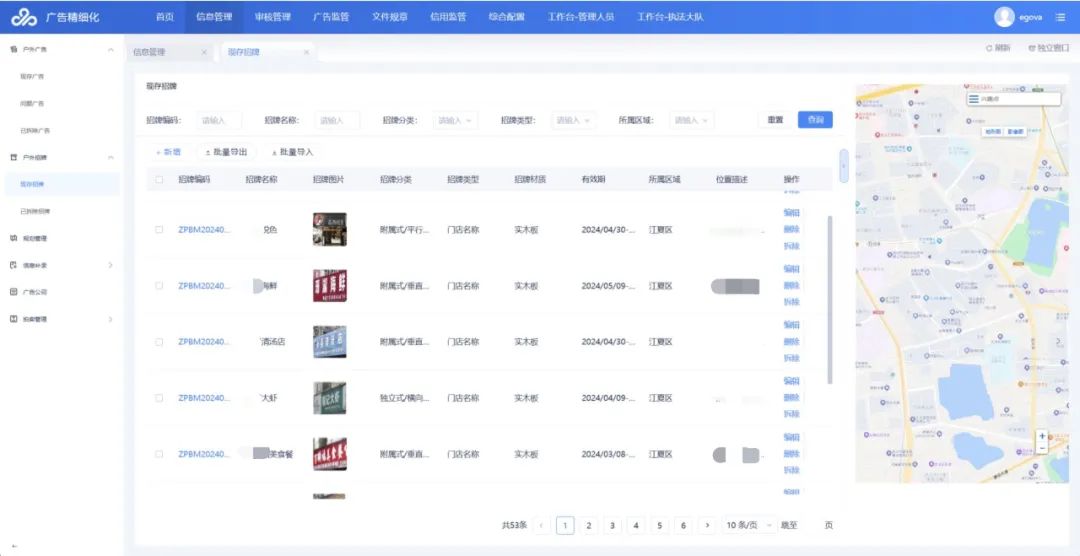Type in the 招牌名称 input field

337,120
